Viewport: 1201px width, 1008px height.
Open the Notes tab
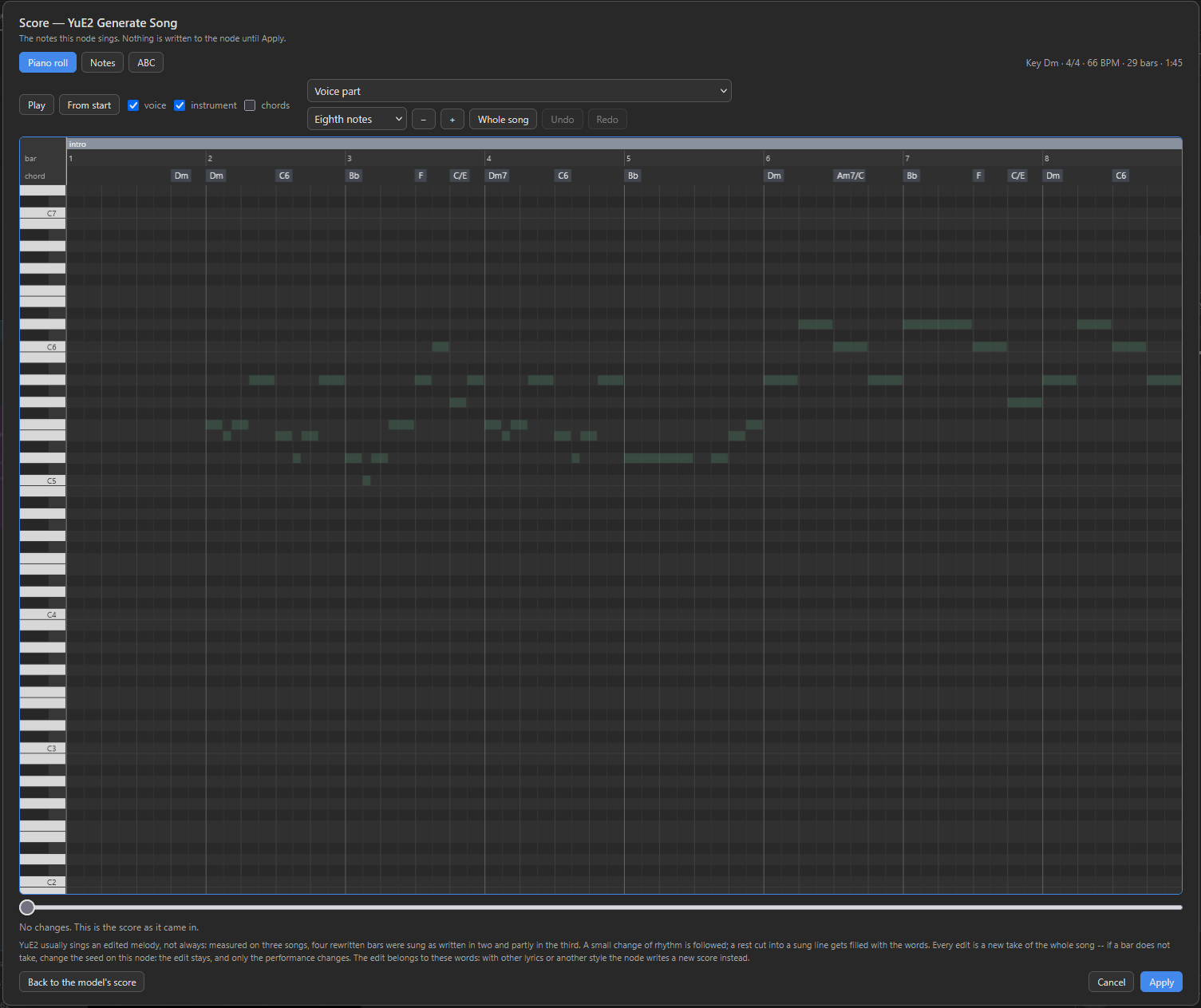pos(102,63)
